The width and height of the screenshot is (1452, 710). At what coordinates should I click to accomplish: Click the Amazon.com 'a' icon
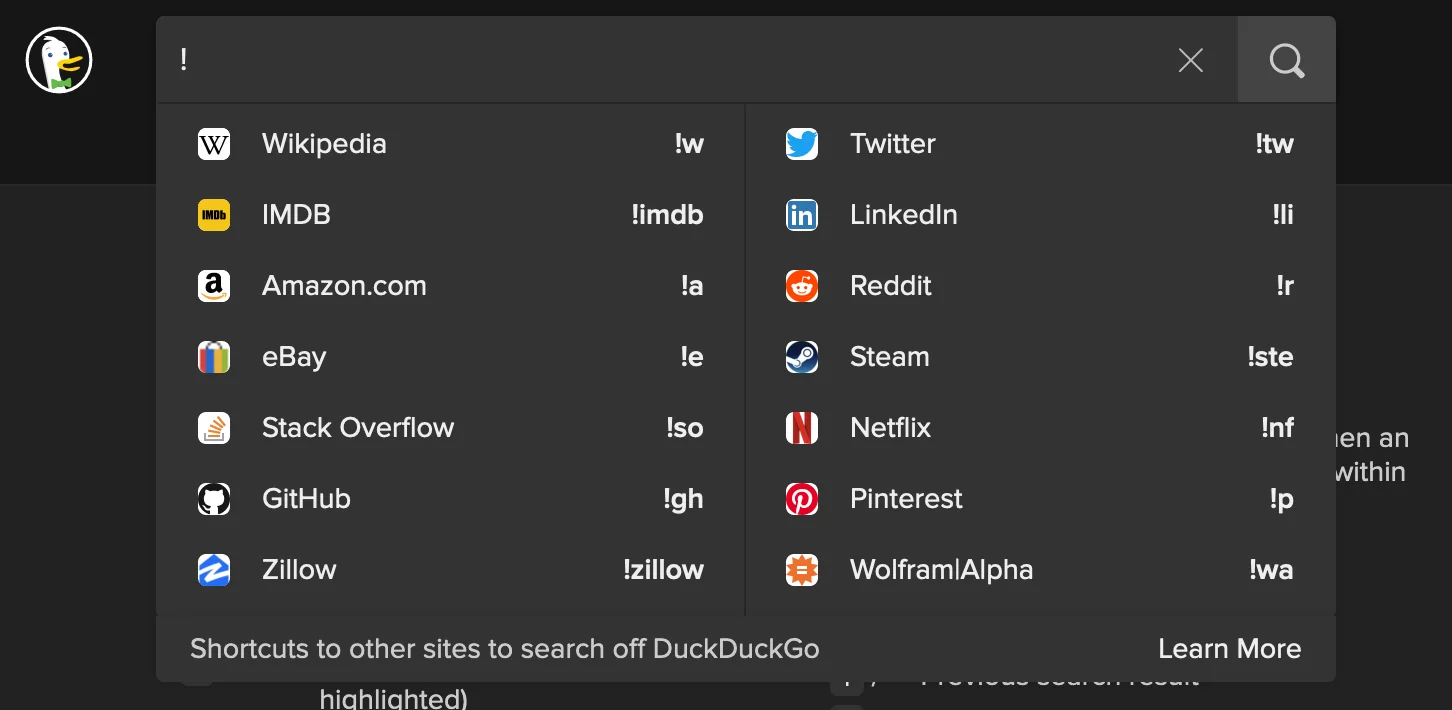pyautogui.click(x=214, y=285)
